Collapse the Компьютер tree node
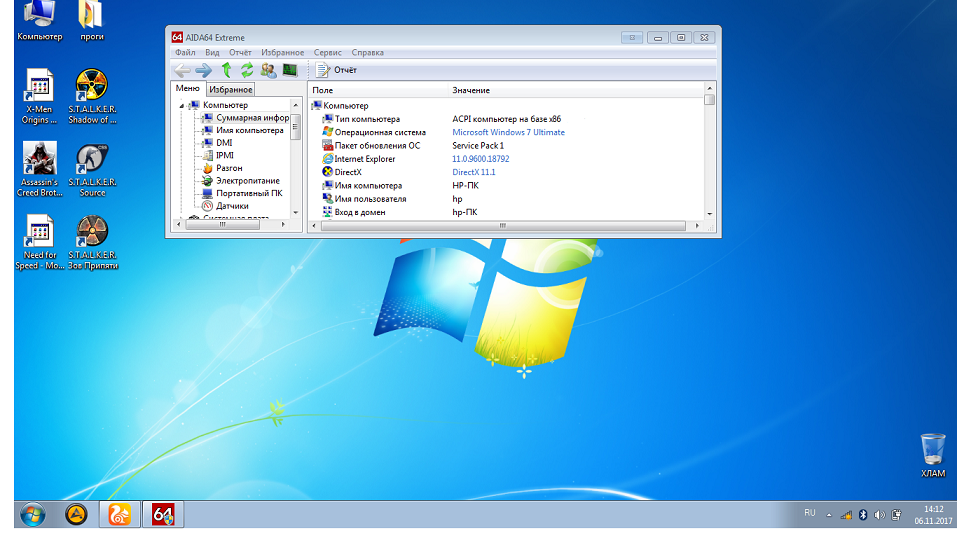The width and height of the screenshot is (957, 538). (181, 105)
